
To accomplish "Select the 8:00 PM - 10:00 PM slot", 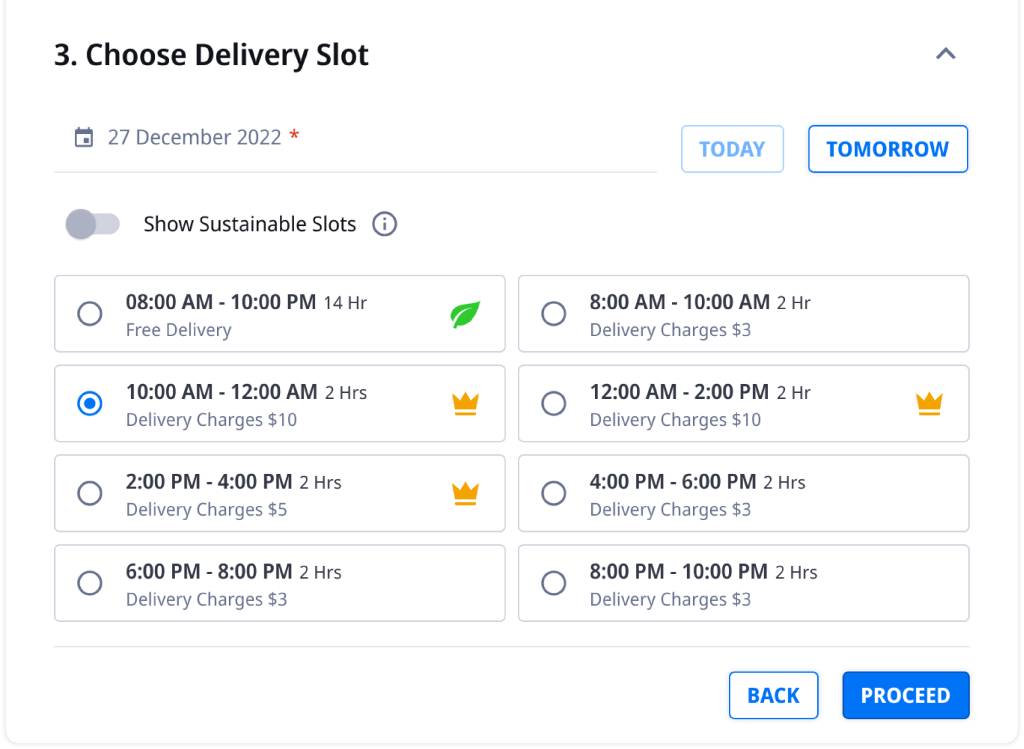I will click(554, 582).
